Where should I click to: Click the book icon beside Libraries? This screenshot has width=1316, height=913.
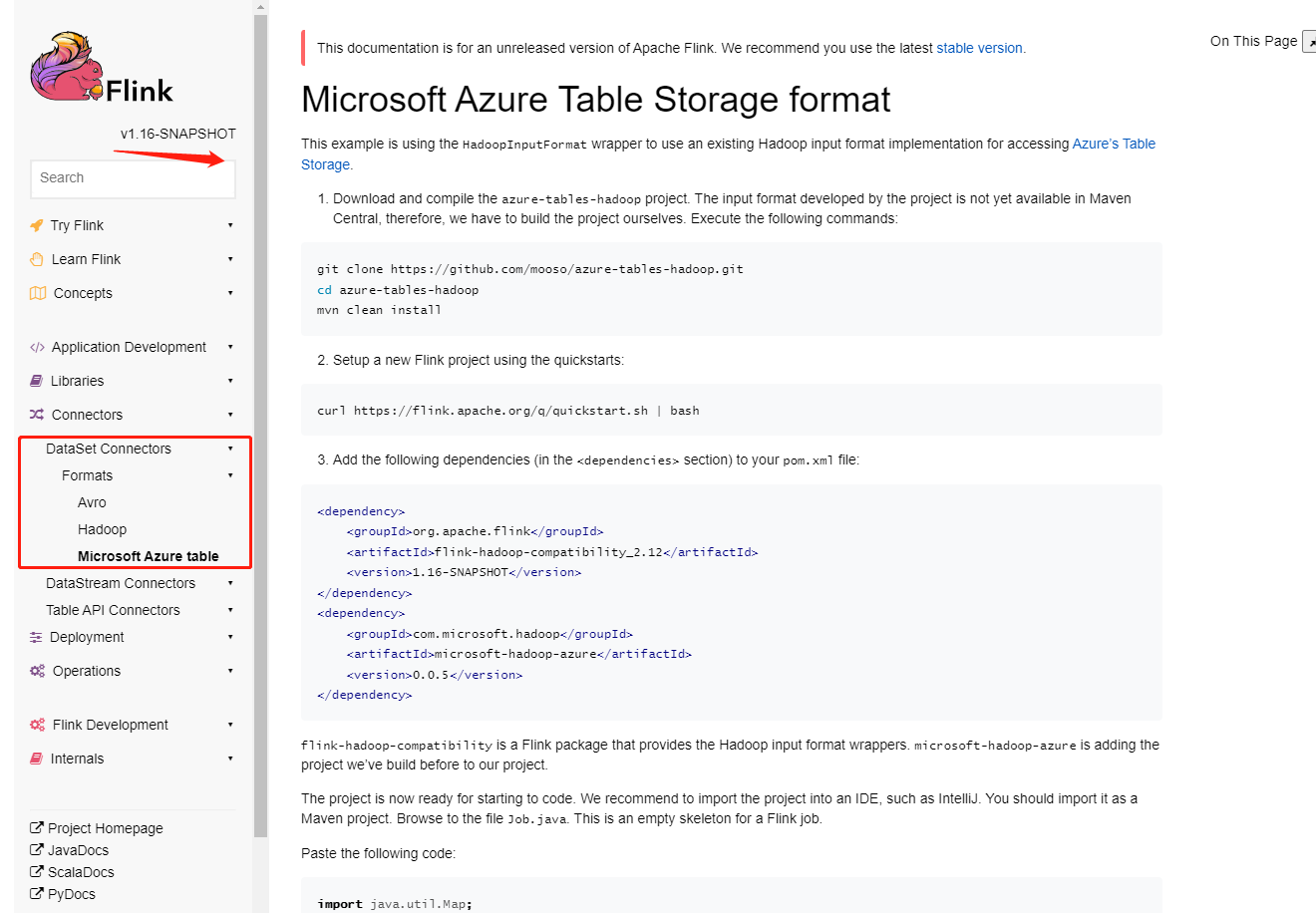[37, 381]
